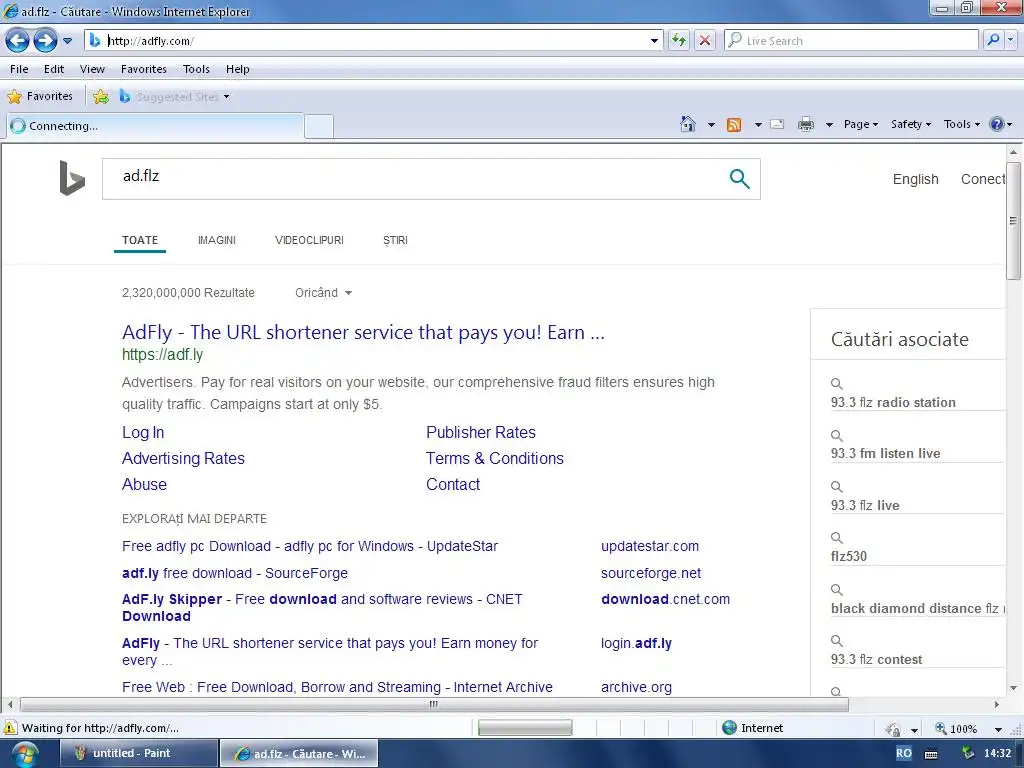The image size is (1024, 768).
Task: Click the Bing logo
Action: tap(72, 178)
